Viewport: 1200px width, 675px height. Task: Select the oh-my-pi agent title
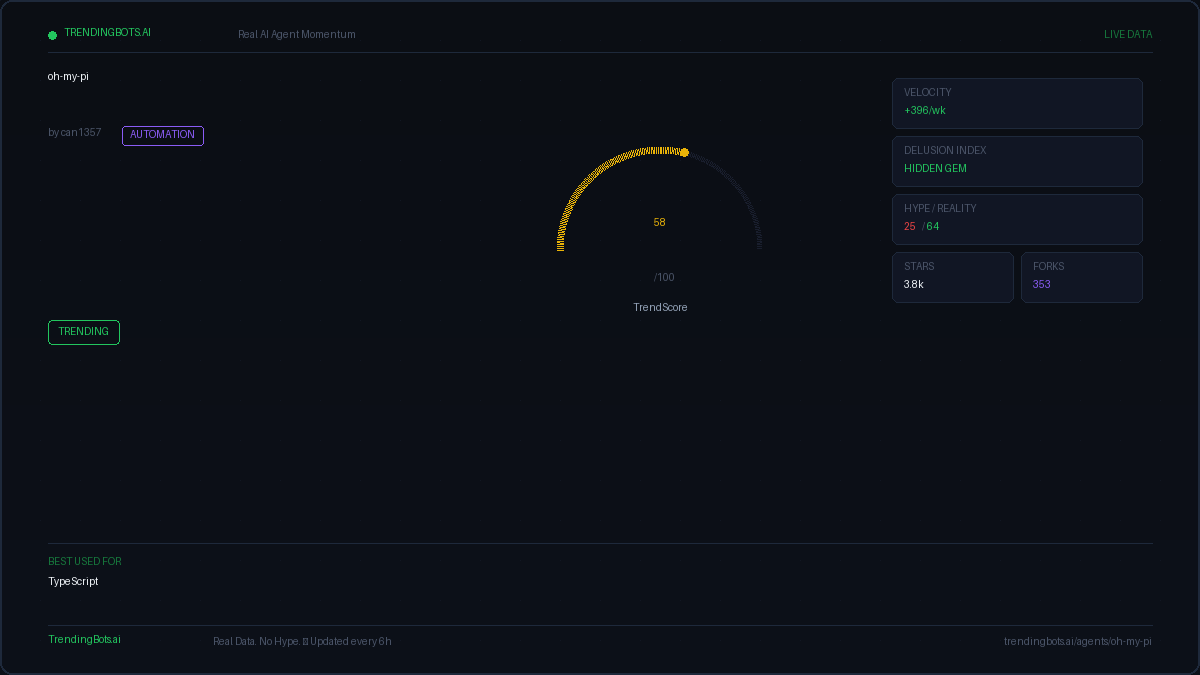pyautogui.click(x=68, y=76)
